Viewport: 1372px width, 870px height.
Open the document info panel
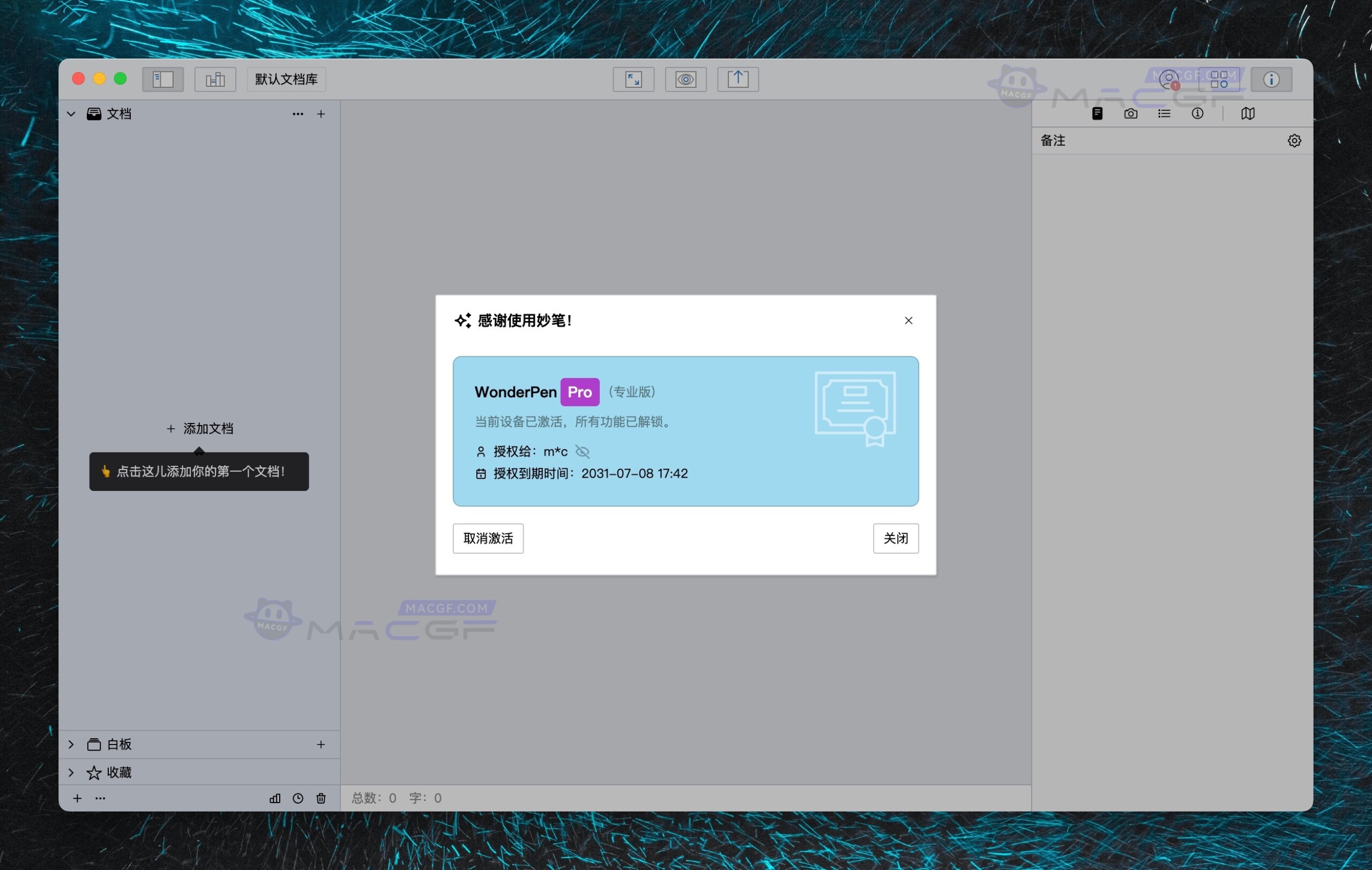[1197, 114]
